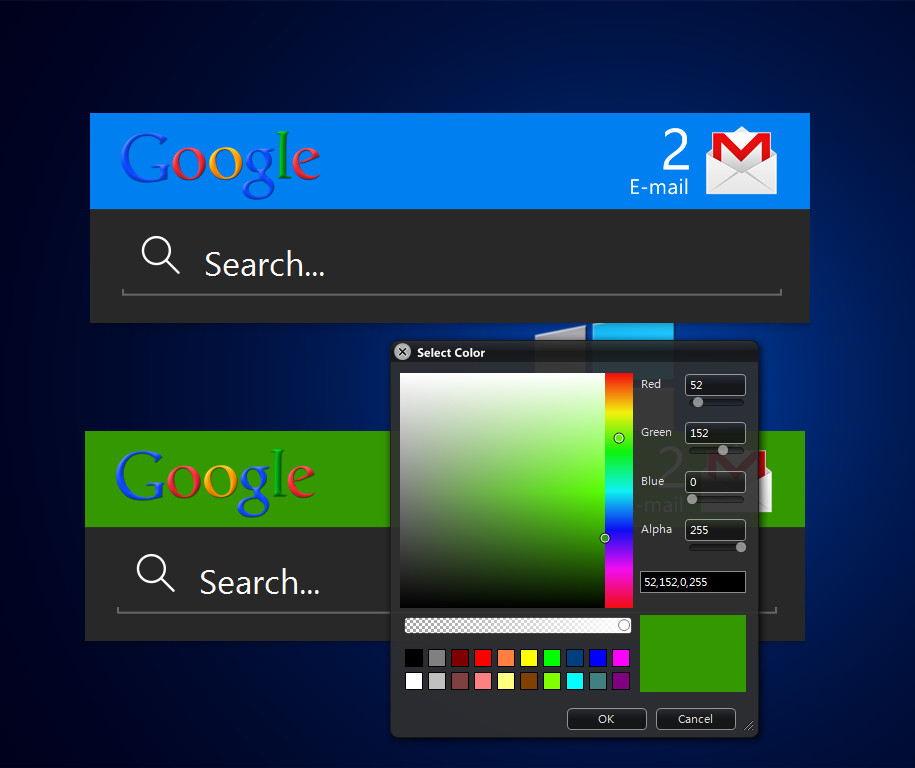The height and width of the screenshot is (768, 915).
Task: Pick the bright yellow color swatch
Action: (529, 658)
